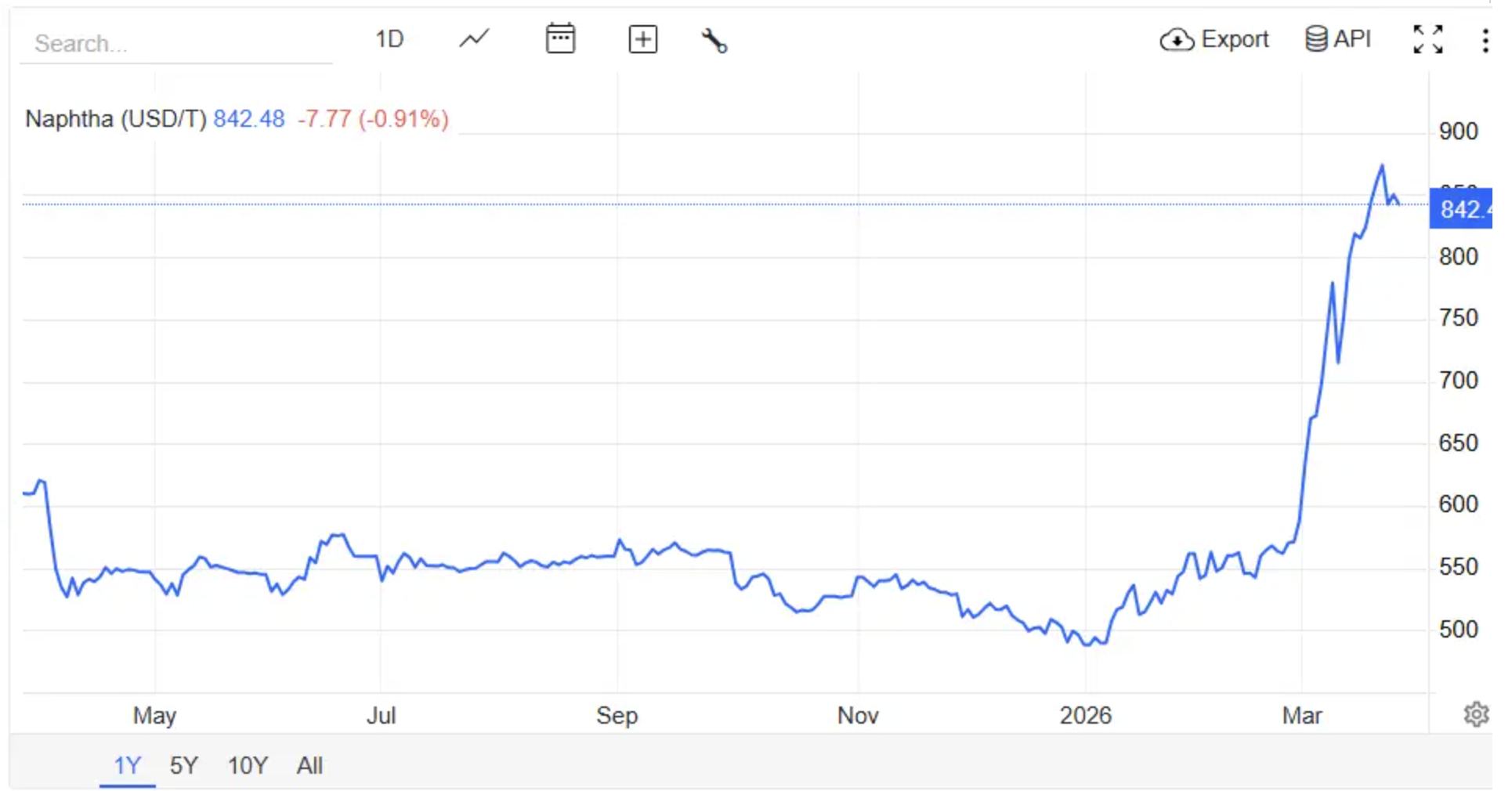Screen dimensions: 1512x791
Task: Click the 842 current price tag
Action: pos(1460,209)
